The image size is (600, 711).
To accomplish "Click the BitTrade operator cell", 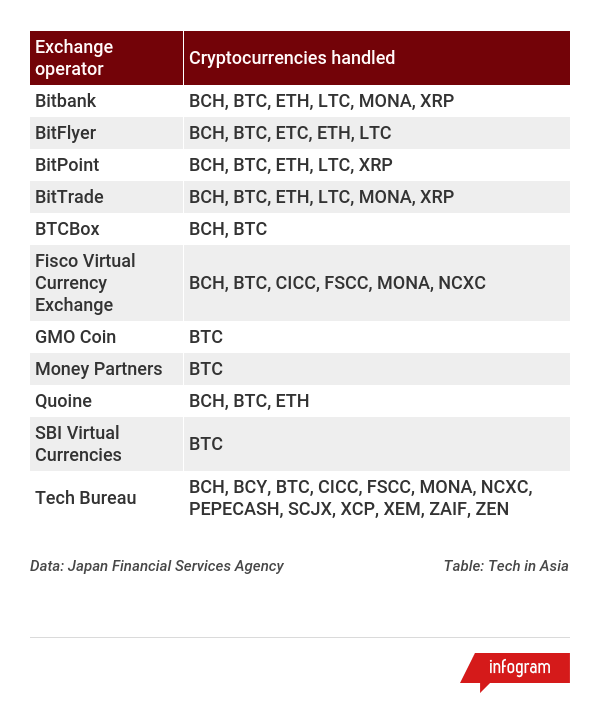I will pyautogui.click(x=106, y=197).
